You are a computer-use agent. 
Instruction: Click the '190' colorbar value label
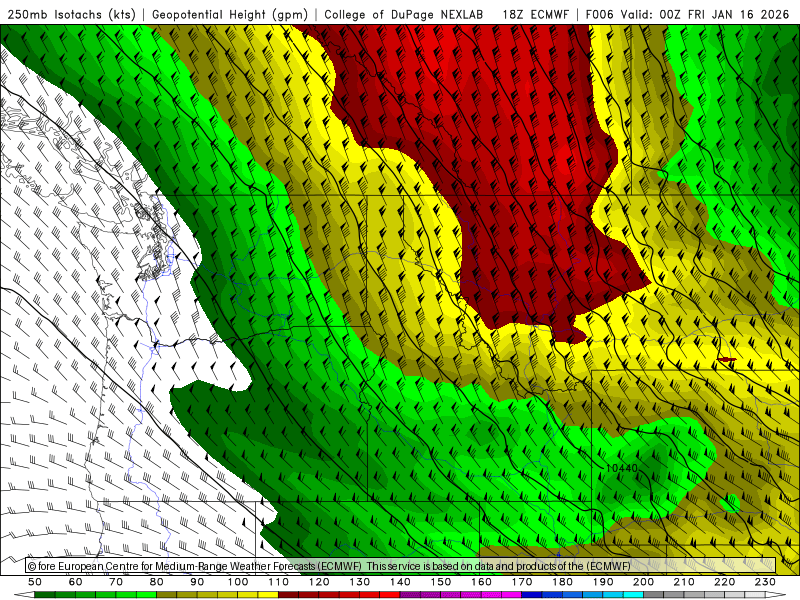(x=603, y=582)
